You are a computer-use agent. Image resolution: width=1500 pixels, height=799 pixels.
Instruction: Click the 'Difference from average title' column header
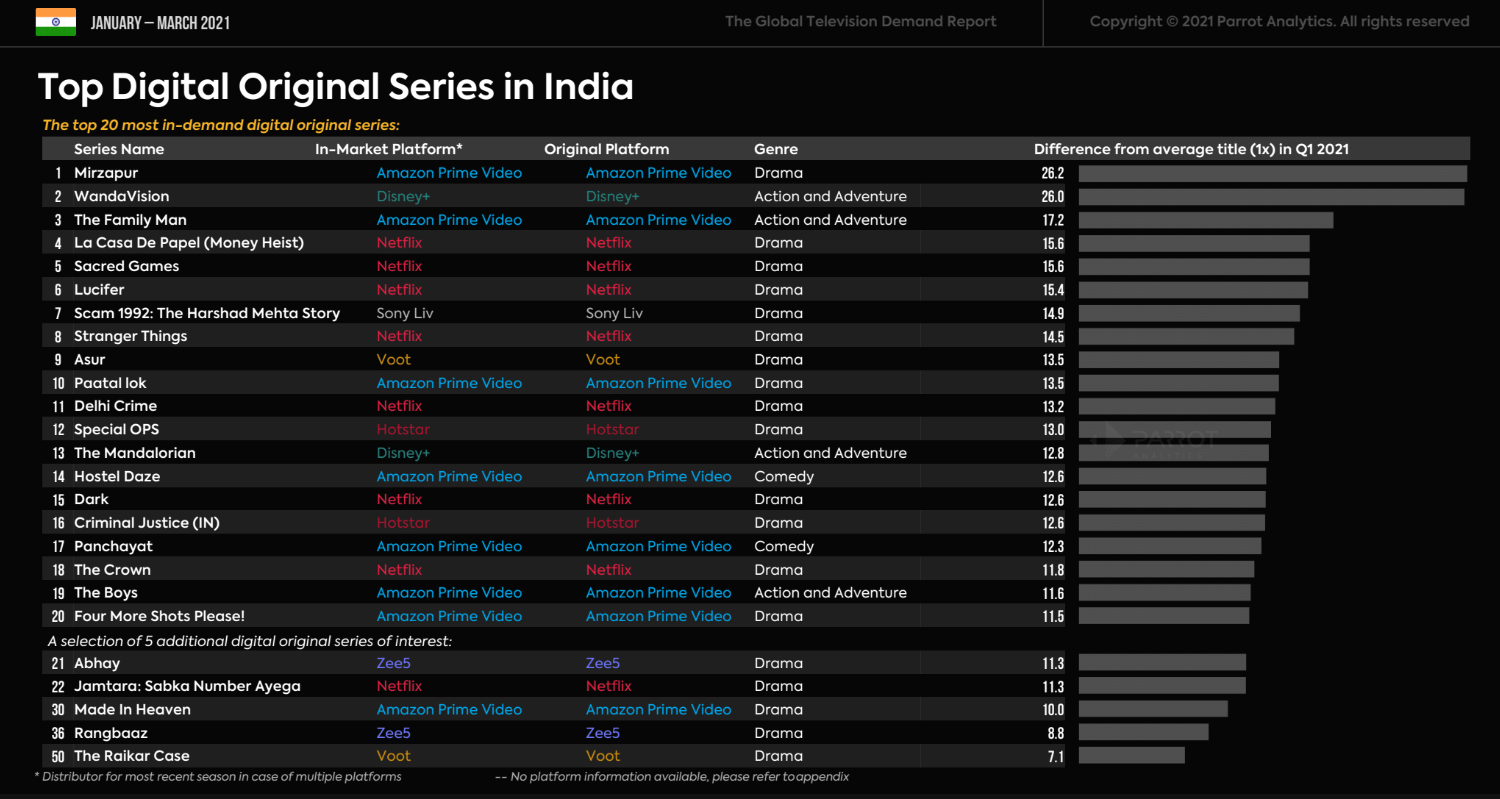coord(1191,149)
